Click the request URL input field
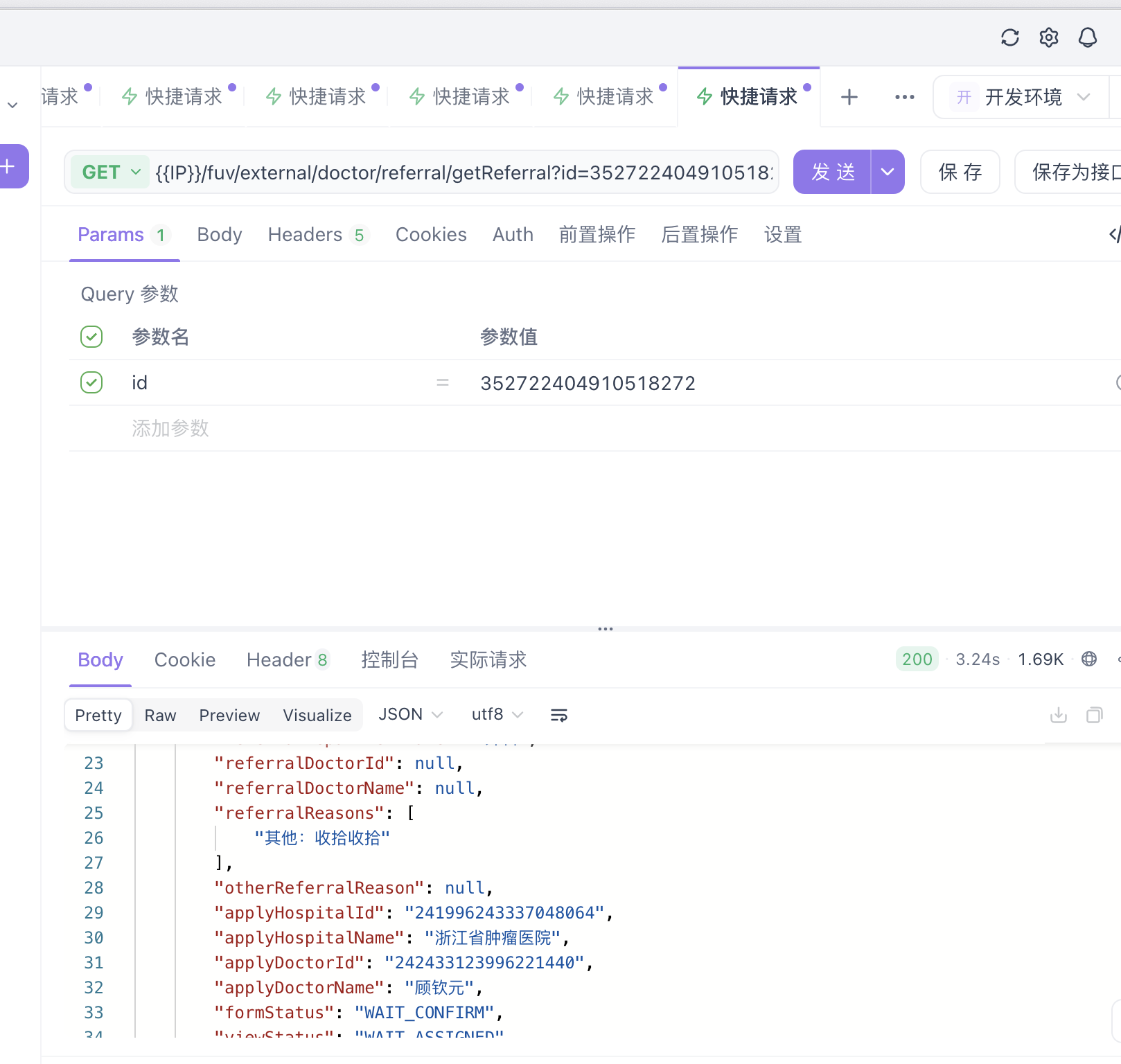 click(x=464, y=172)
